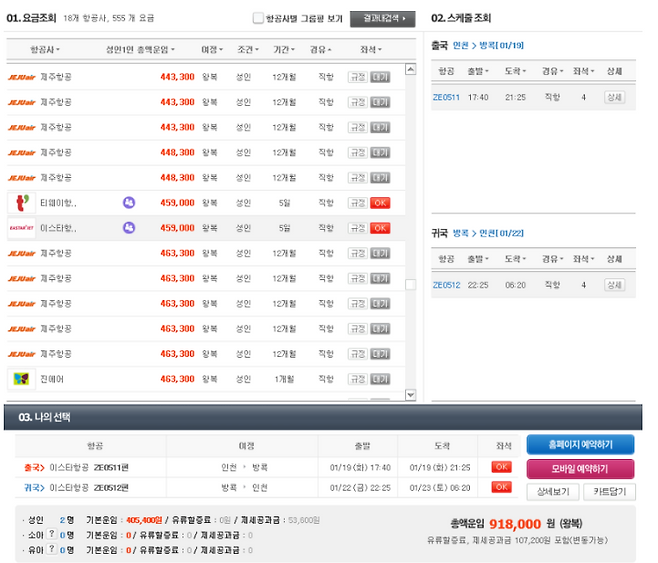Click purple badge icon in 이스타항공 row
The width and height of the screenshot is (658, 563).
tap(129, 228)
